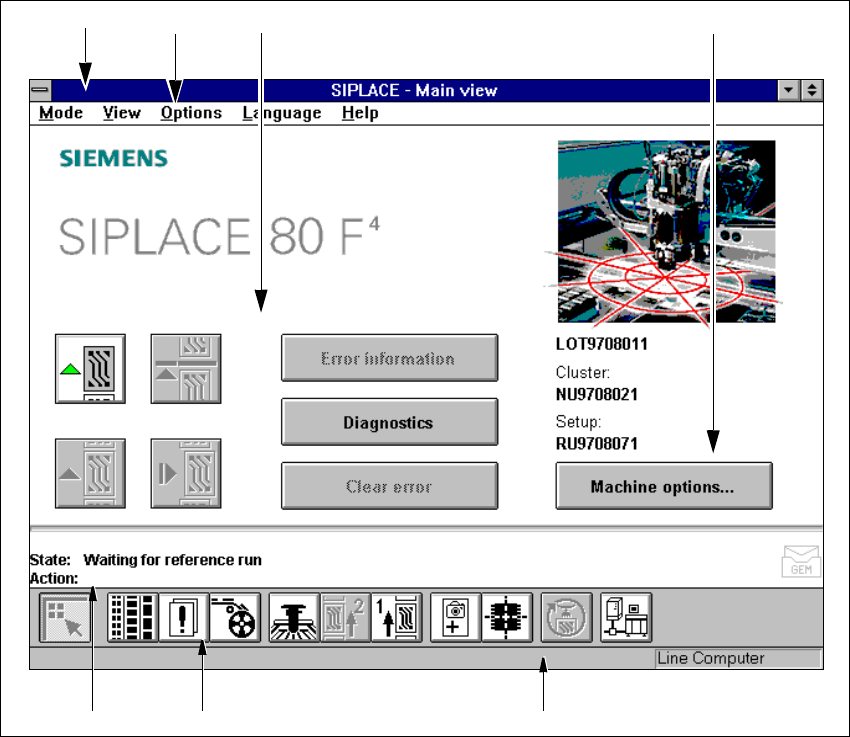Click the Clear error button
Viewport: 850px width, 737px height.
(x=389, y=486)
